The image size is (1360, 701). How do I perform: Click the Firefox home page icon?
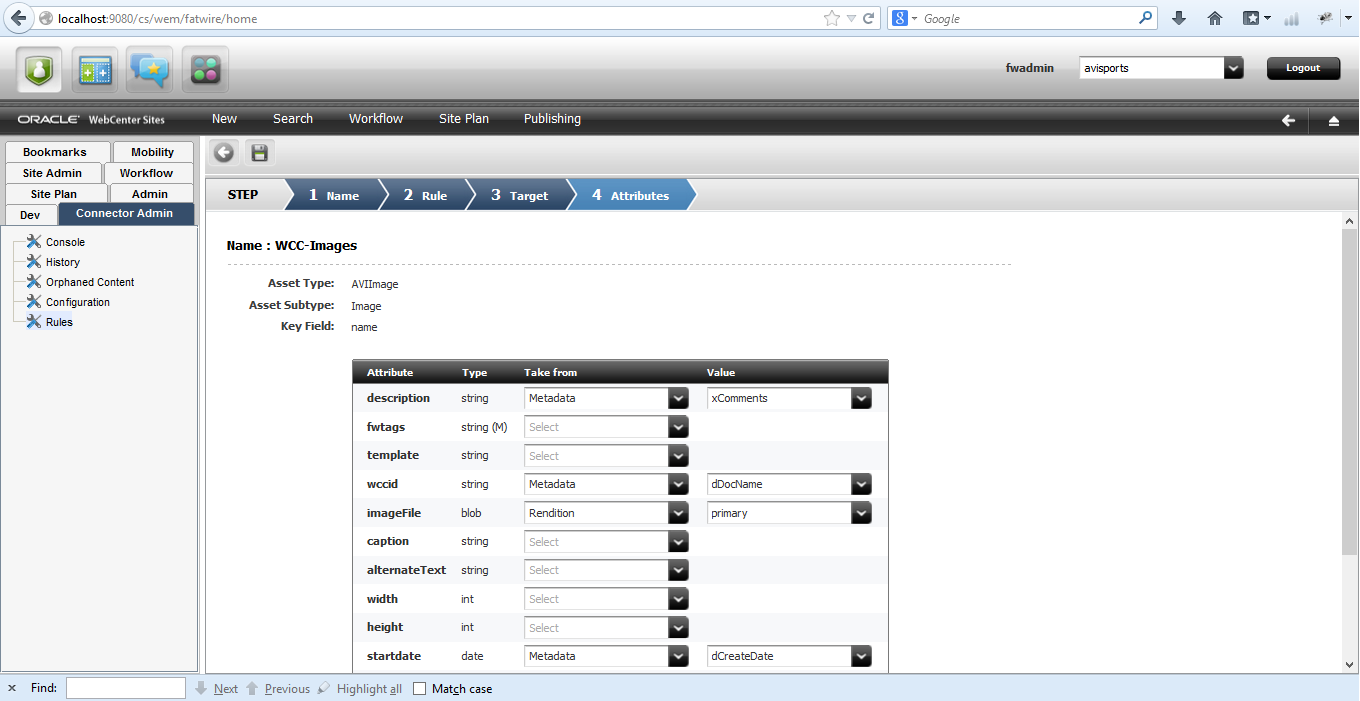(x=1214, y=18)
